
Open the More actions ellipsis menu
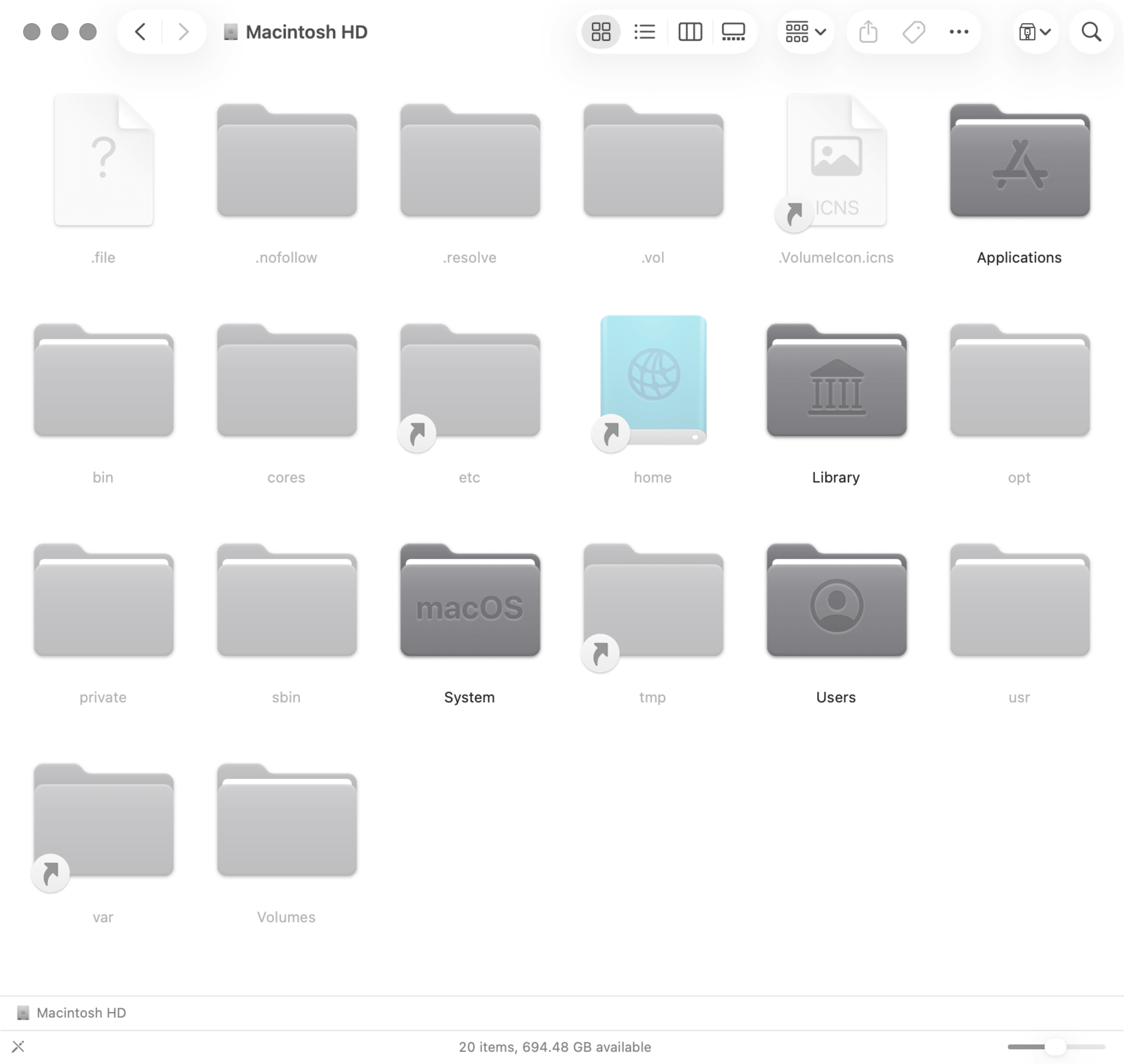point(958,32)
